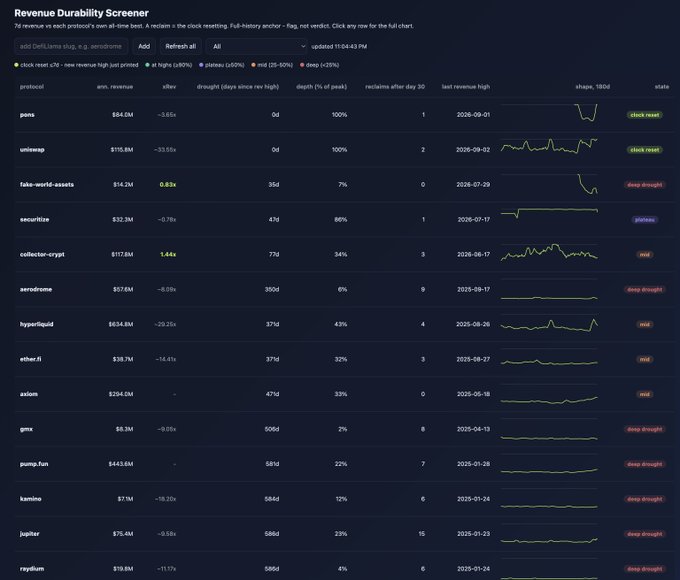
Task: Click the at highs legend dot
Action: pos(147,65)
